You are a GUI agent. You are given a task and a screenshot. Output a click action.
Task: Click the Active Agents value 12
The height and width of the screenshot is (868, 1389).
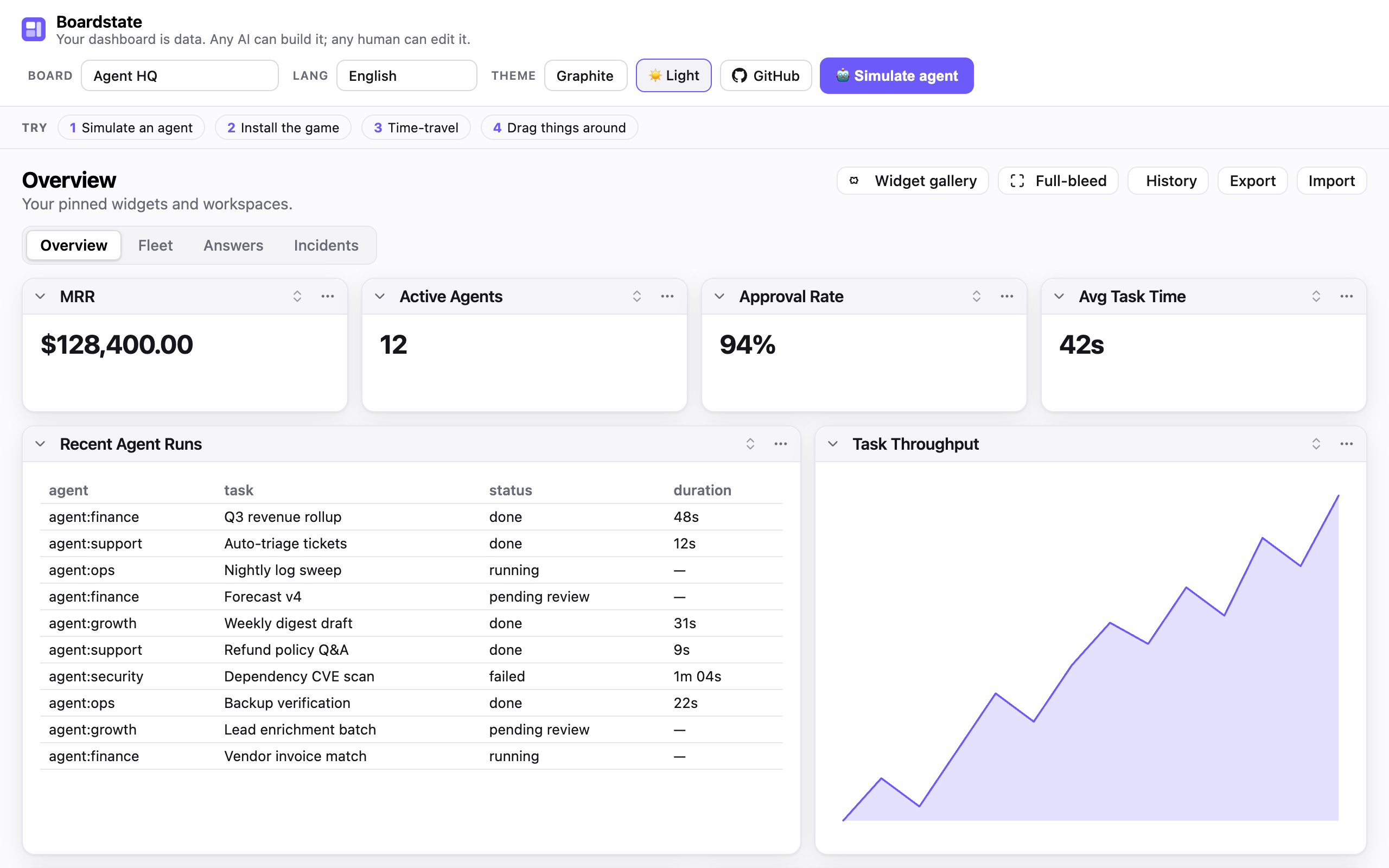coord(394,344)
